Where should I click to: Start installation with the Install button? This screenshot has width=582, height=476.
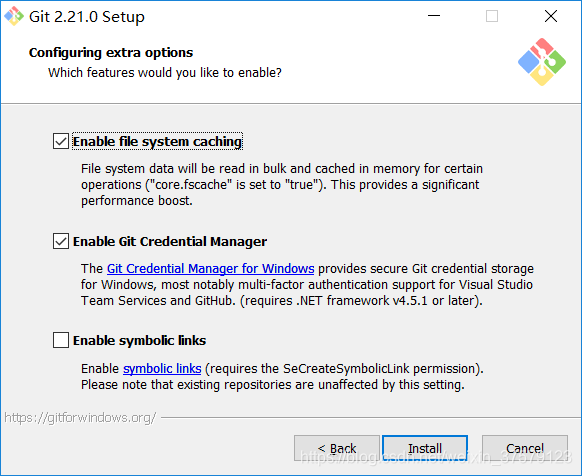425,448
